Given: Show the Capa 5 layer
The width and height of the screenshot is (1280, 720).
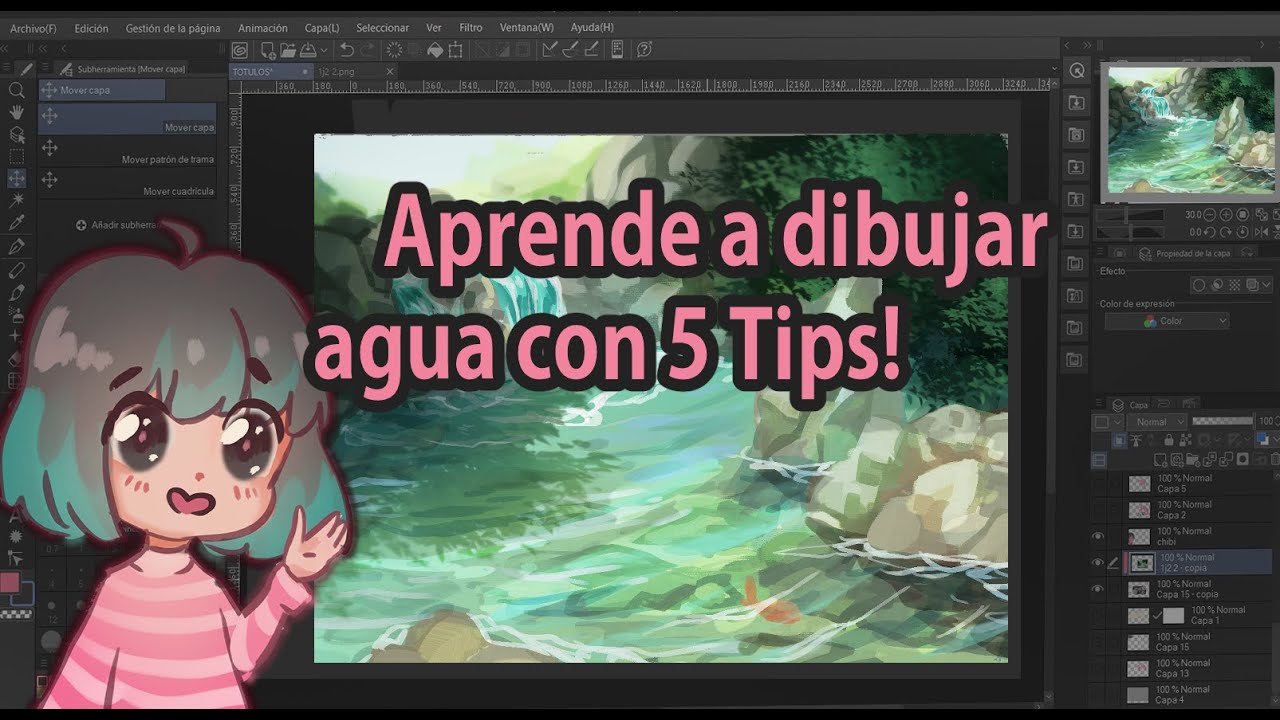Looking at the screenshot, I should [1098, 484].
